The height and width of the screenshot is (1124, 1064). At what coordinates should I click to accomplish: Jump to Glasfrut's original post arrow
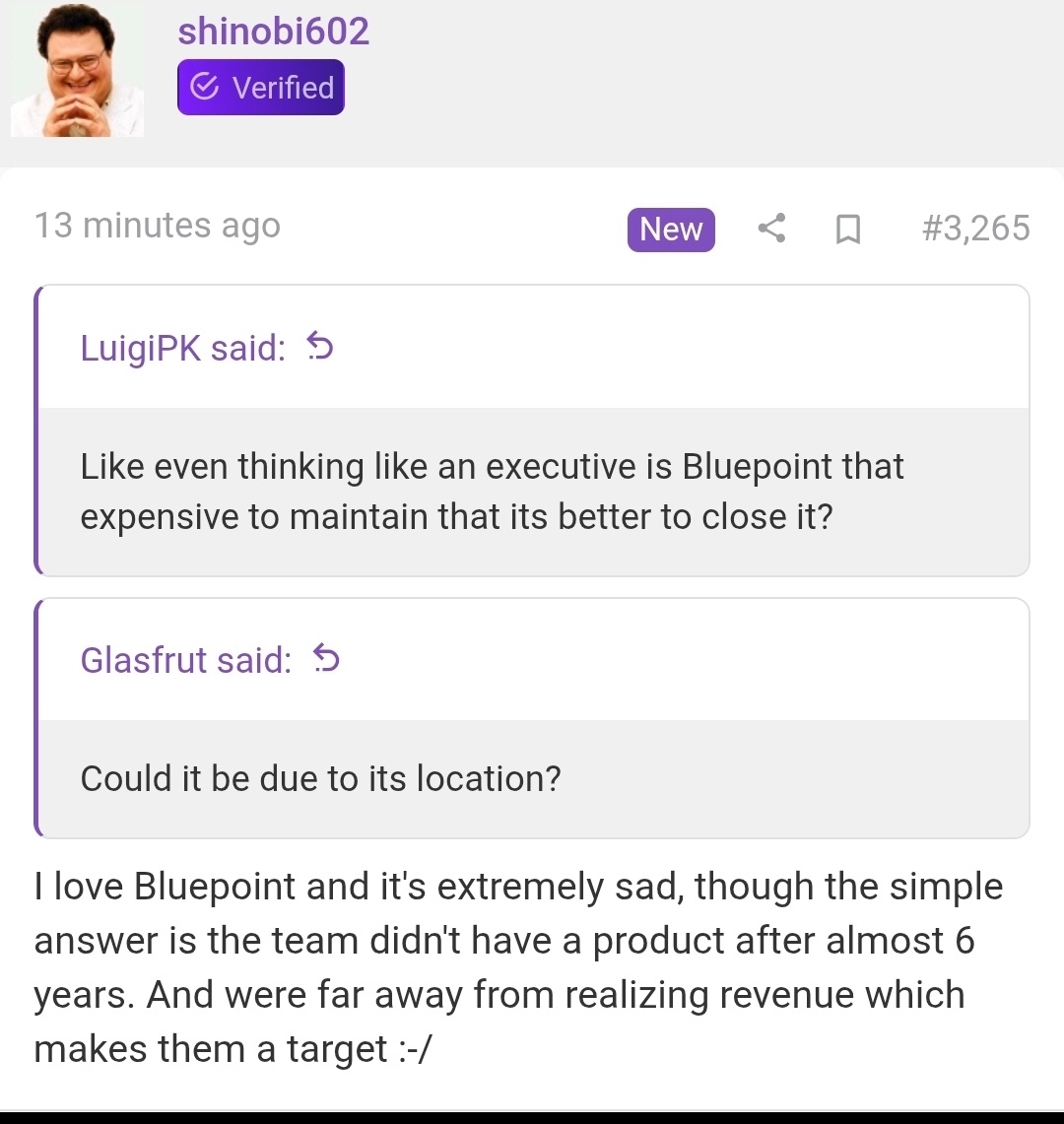tap(326, 658)
